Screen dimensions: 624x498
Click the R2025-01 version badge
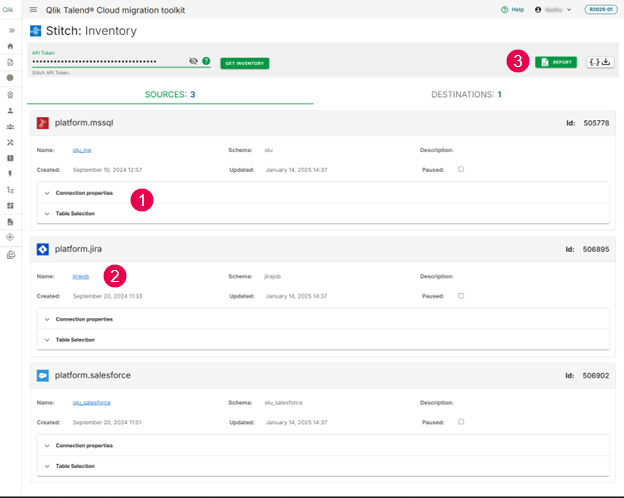[x=601, y=9]
